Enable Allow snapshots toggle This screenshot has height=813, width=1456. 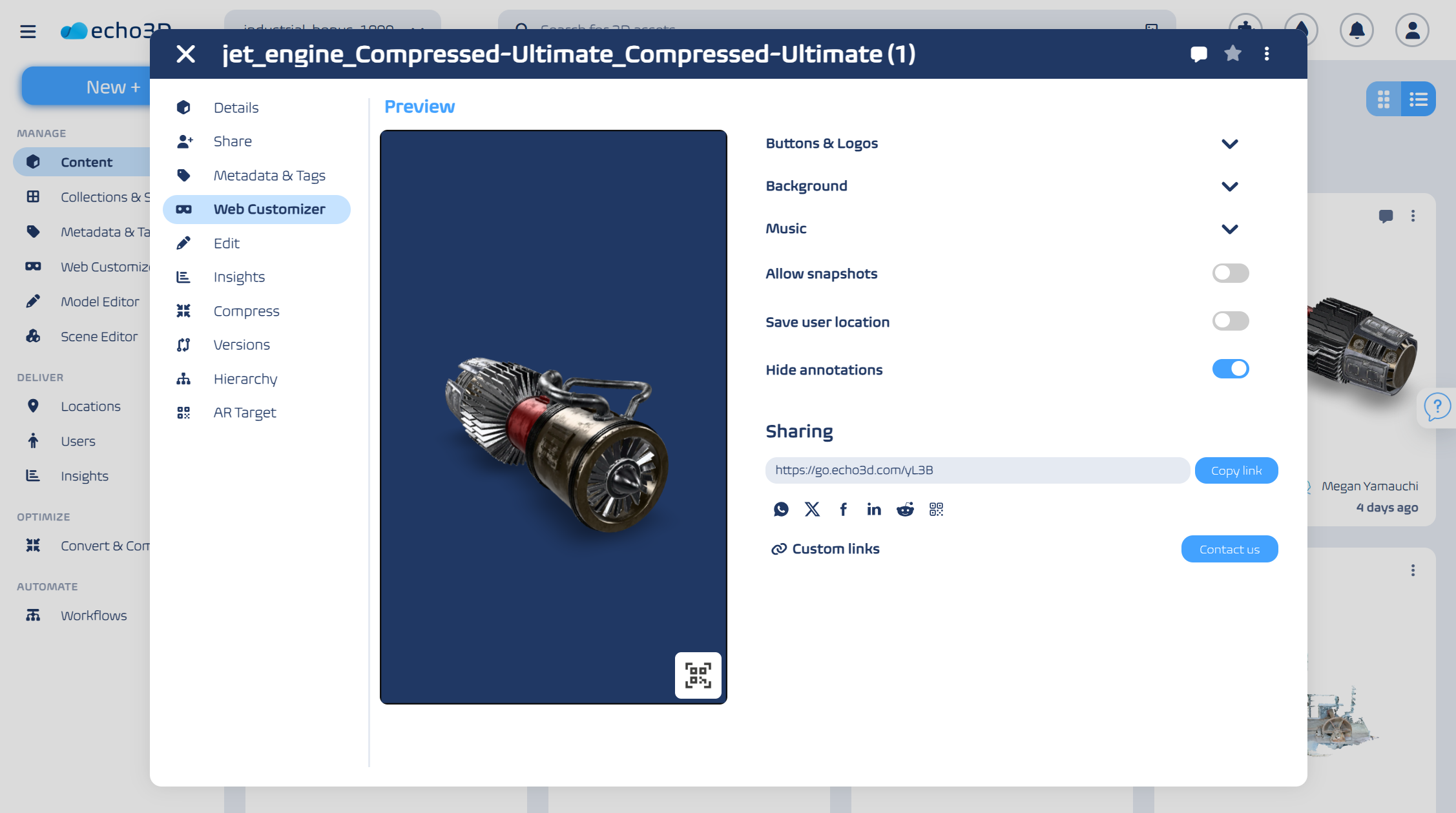coord(1230,273)
